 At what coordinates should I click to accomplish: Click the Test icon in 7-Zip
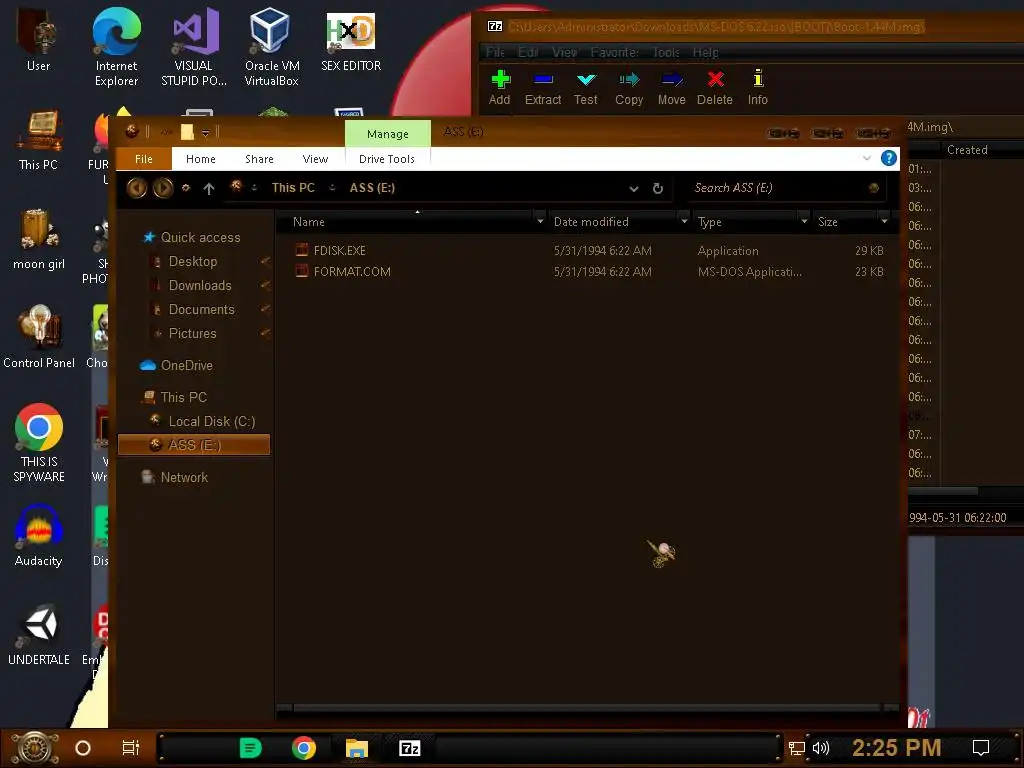click(586, 80)
